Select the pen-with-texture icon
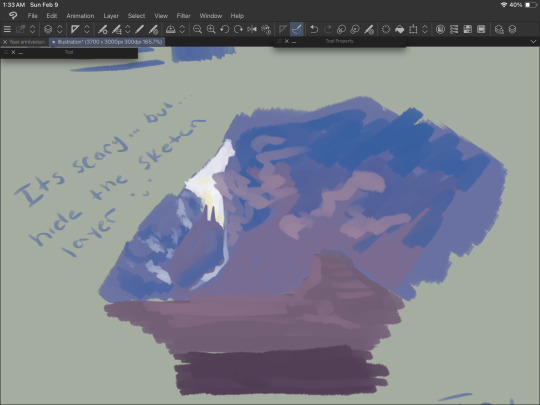 (153, 29)
